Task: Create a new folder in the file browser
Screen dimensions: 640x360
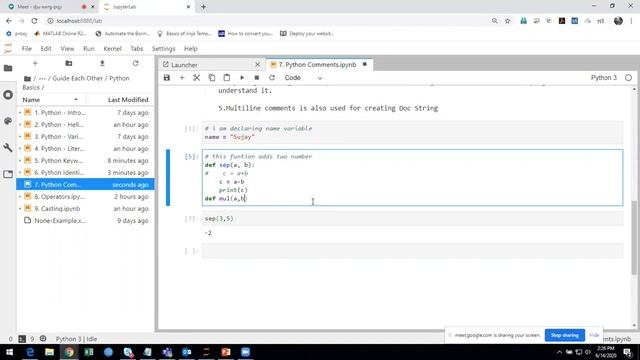Action: (69, 63)
